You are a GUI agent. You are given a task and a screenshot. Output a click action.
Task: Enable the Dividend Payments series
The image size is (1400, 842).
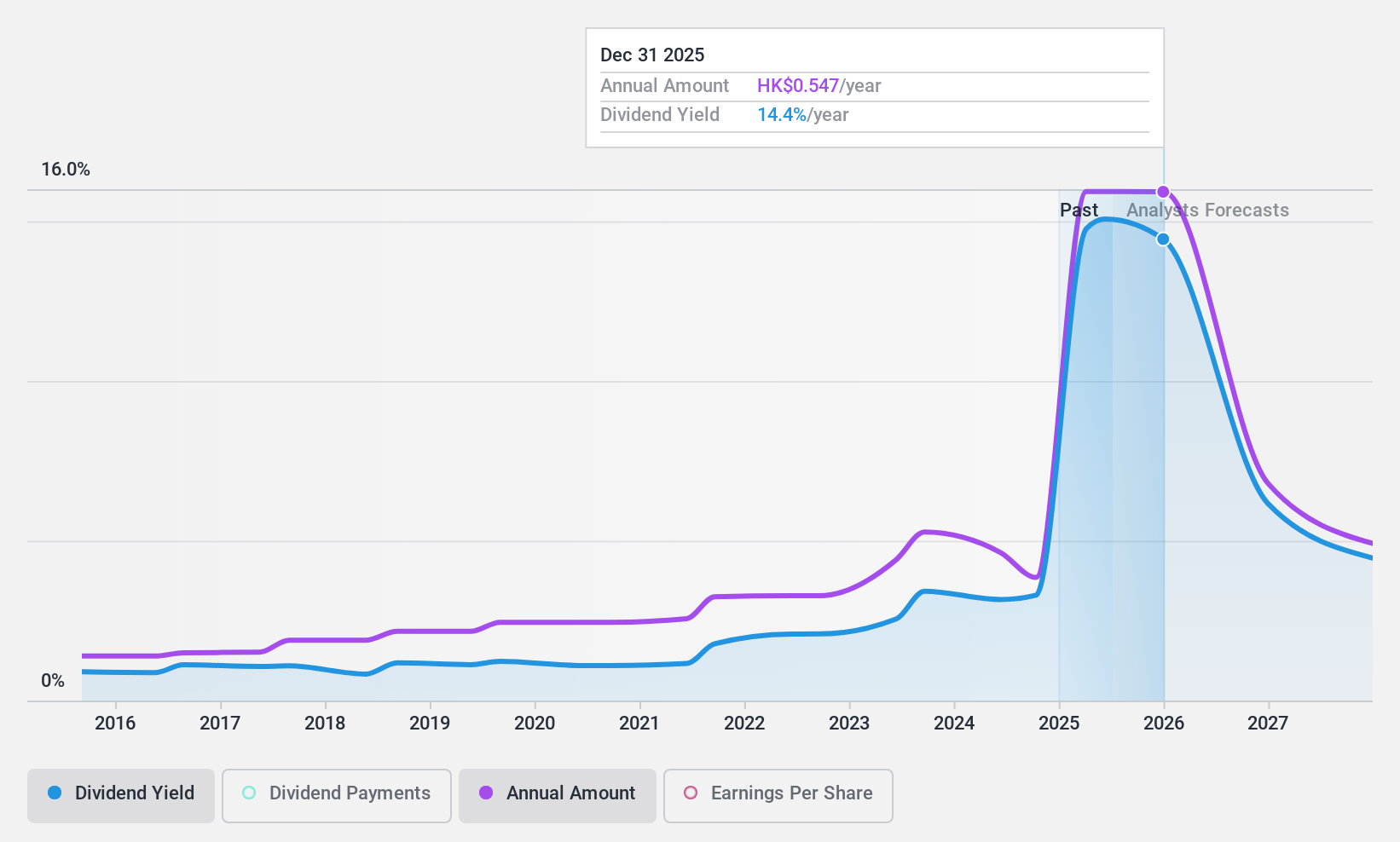(x=337, y=796)
